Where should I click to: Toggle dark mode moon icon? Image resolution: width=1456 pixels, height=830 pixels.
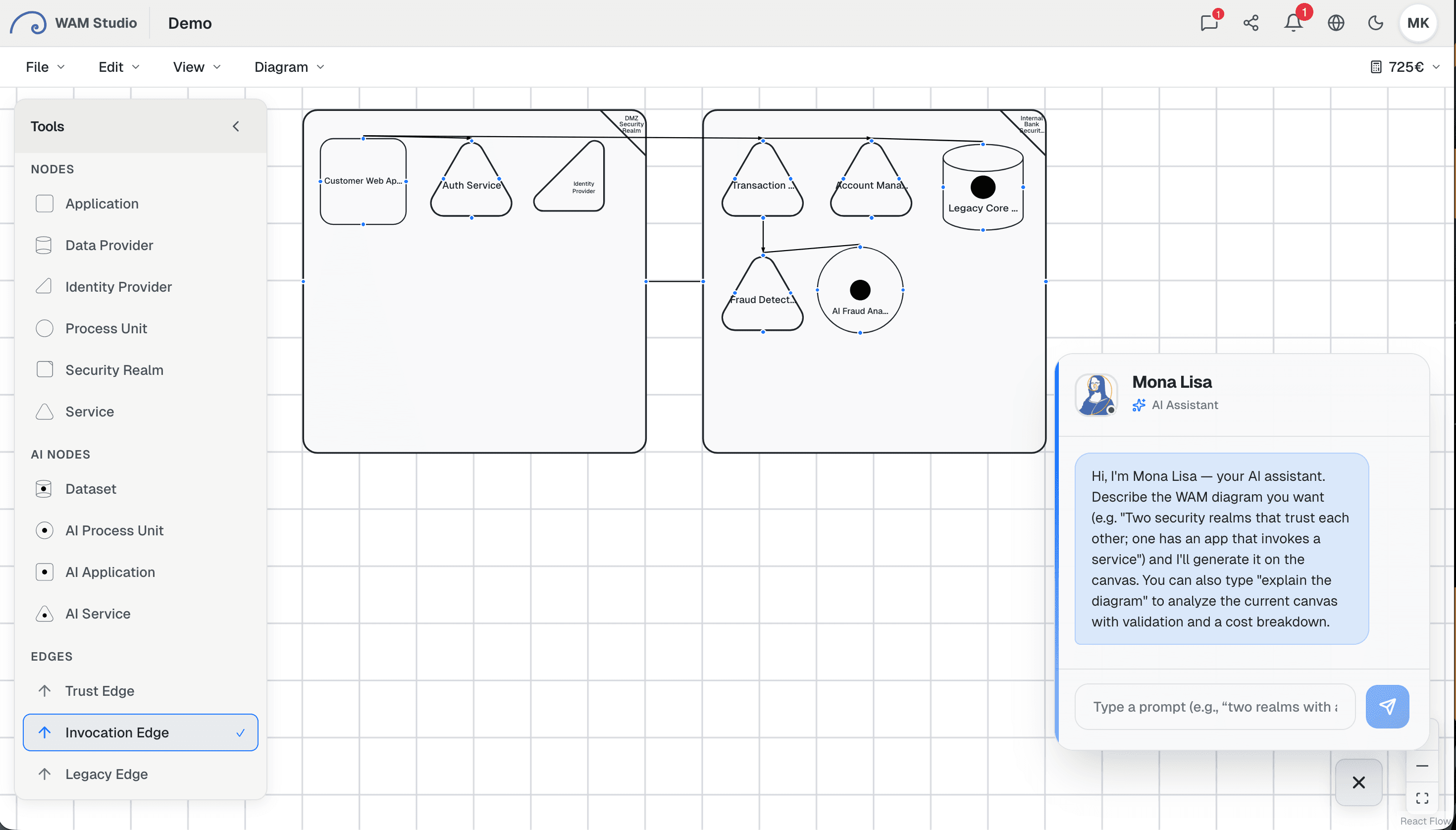(1376, 23)
